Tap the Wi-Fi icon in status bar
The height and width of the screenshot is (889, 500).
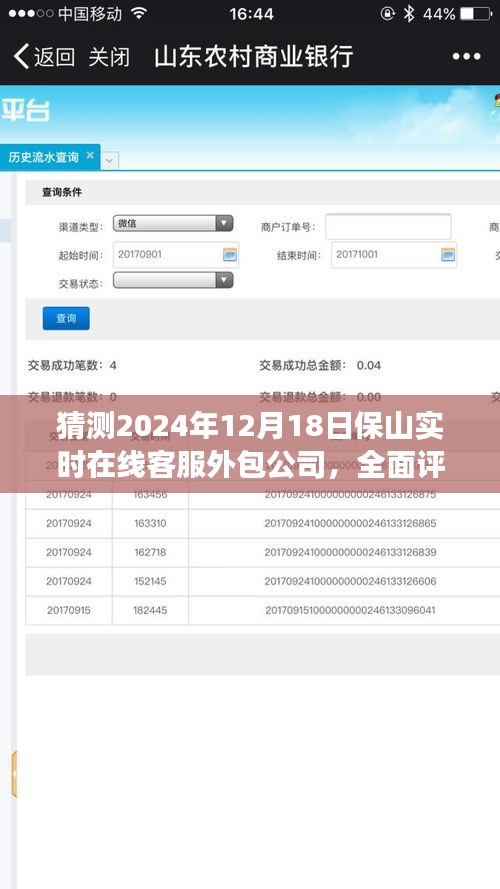pyautogui.click(x=138, y=14)
